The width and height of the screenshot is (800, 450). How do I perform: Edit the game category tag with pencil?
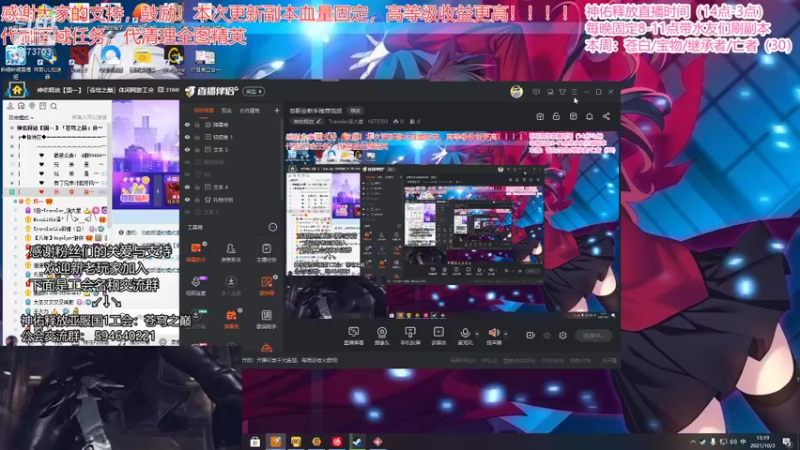[x=307, y=121]
